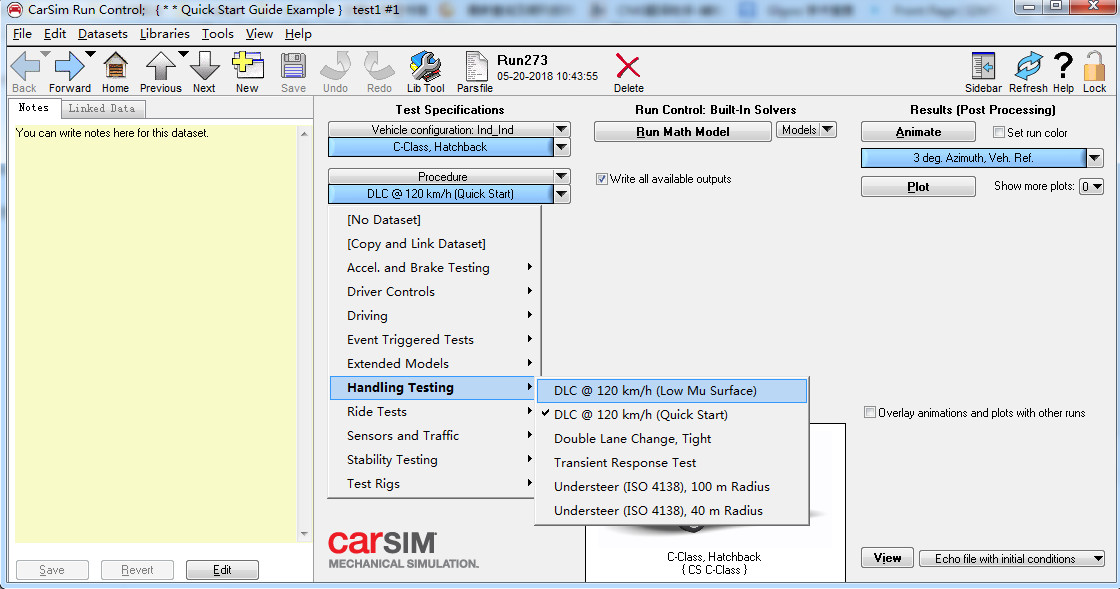Open 3 deg. Azimuth camera dropdown arrow

point(1095,158)
